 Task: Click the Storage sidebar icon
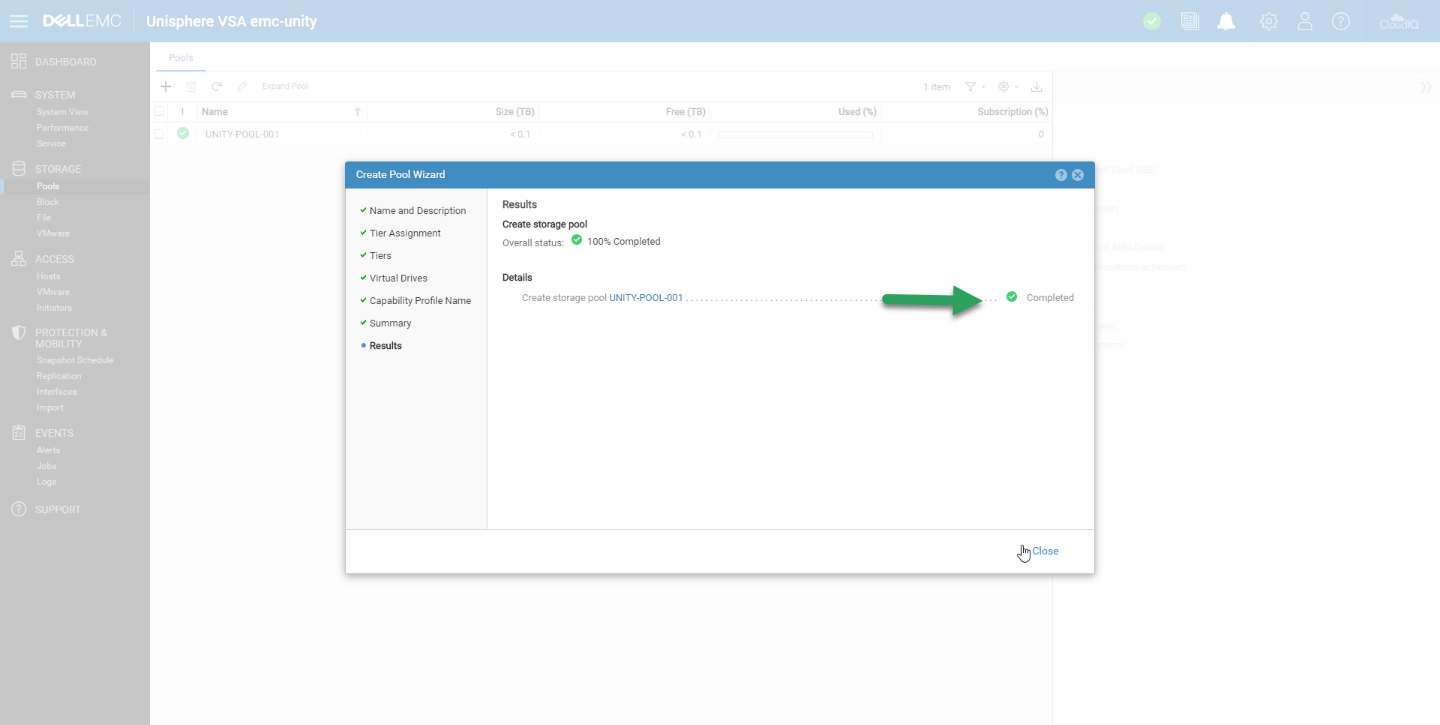(18, 169)
